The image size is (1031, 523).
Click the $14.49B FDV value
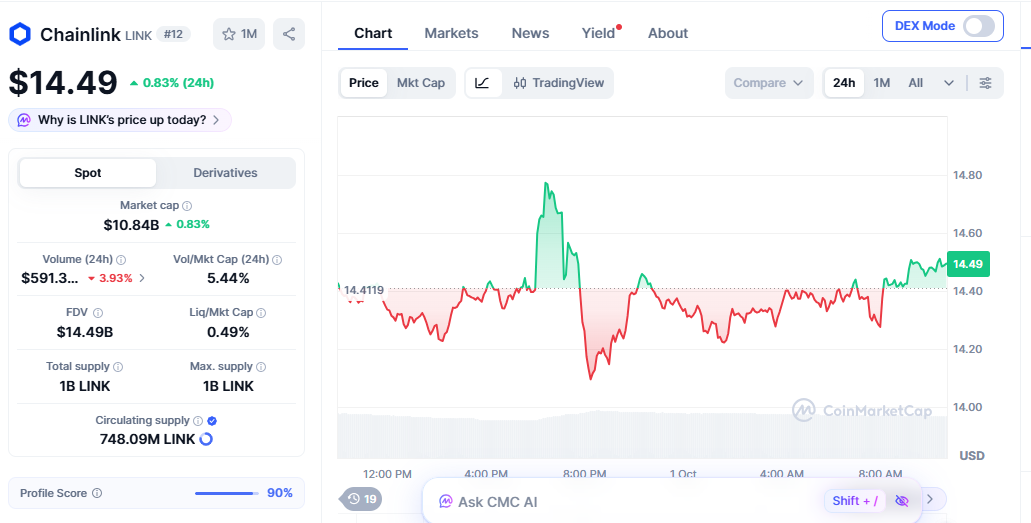(85, 332)
